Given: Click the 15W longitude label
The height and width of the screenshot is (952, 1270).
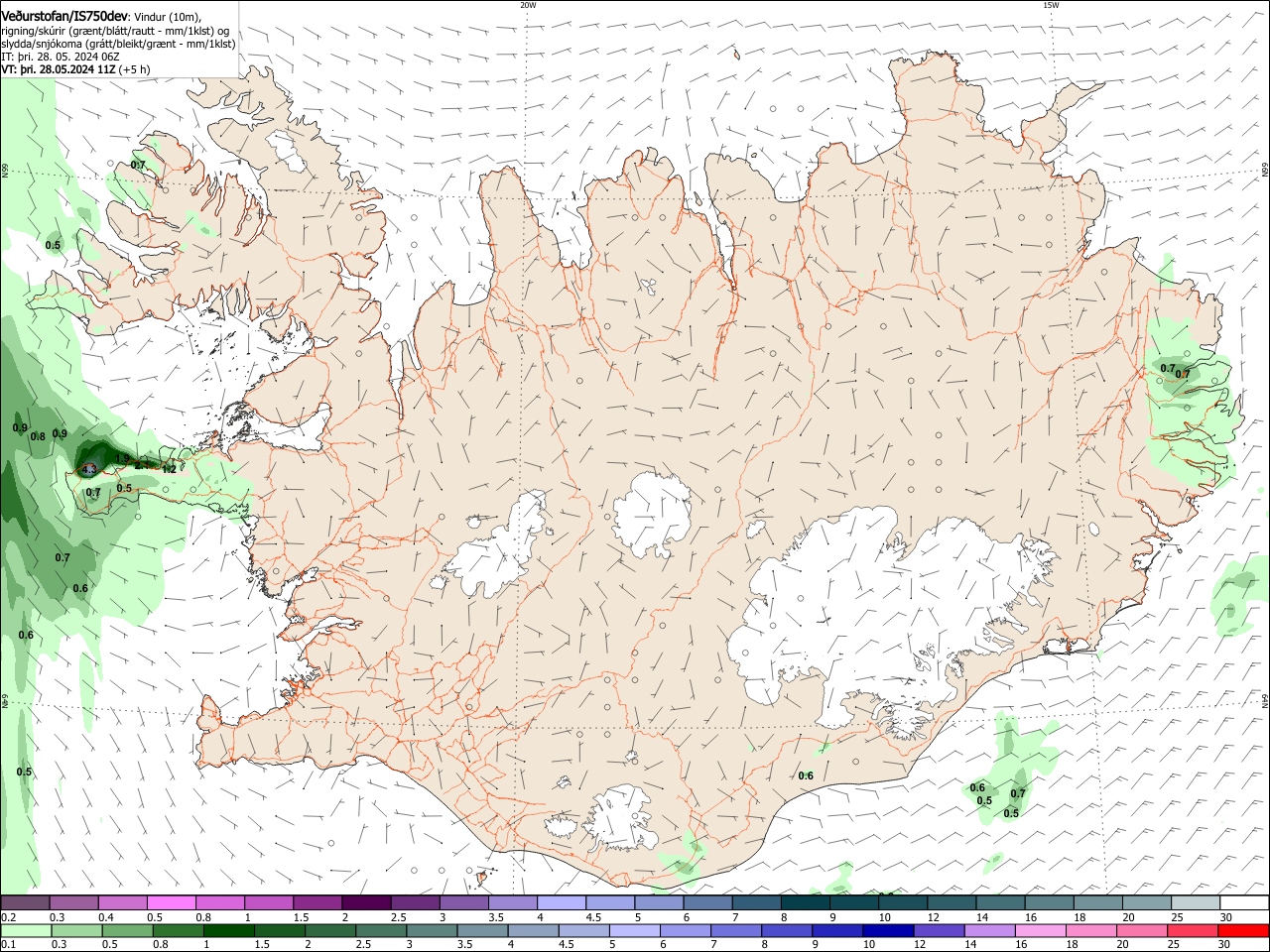Looking at the screenshot, I should 1051,5.
